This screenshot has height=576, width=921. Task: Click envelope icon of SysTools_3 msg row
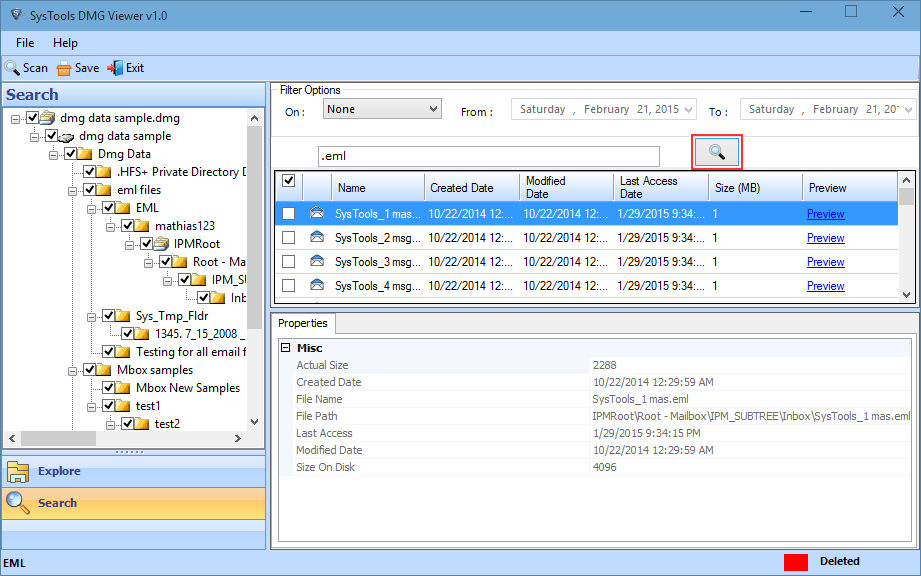[x=317, y=261]
